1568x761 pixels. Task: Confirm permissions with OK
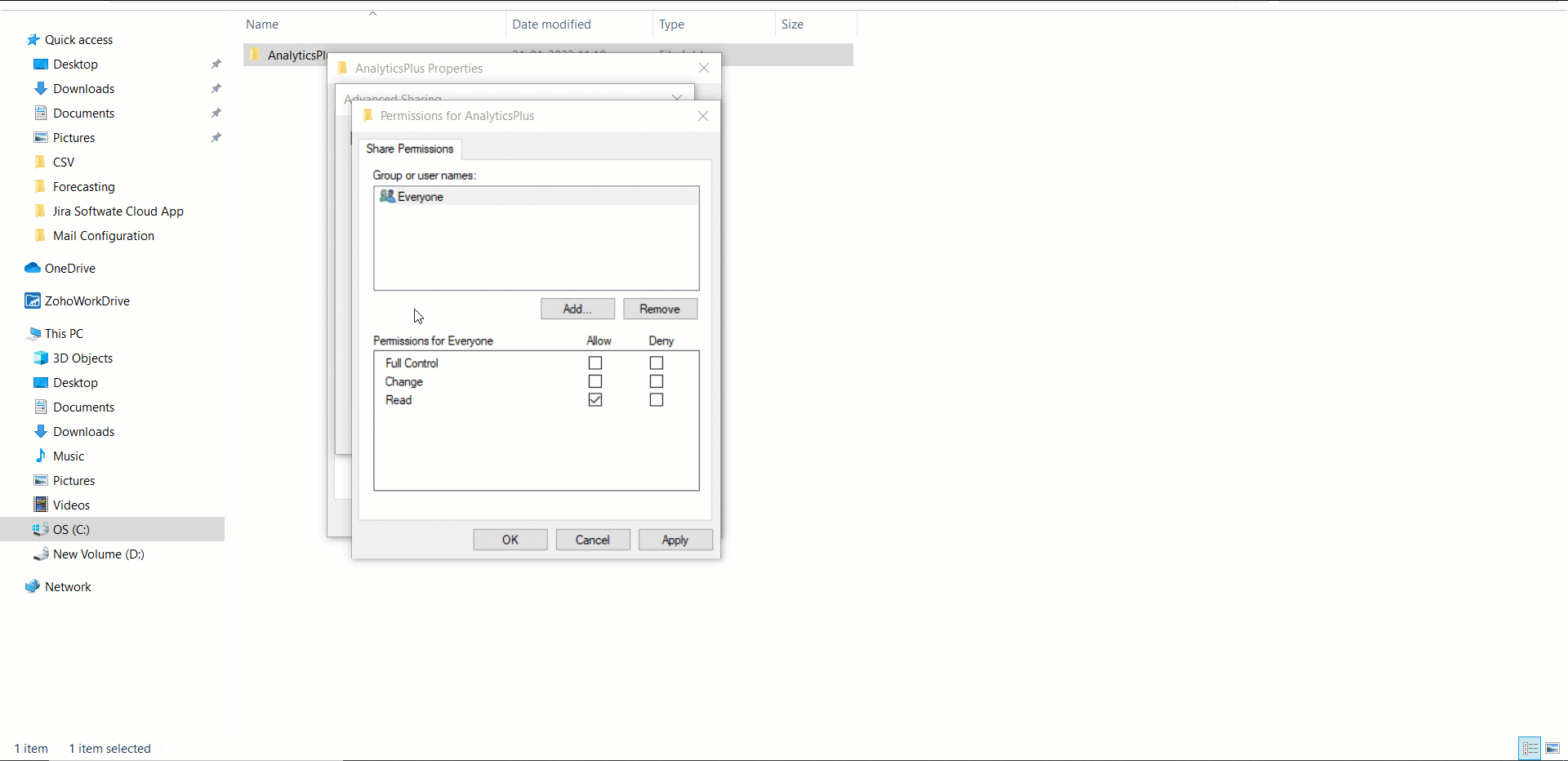click(x=510, y=540)
